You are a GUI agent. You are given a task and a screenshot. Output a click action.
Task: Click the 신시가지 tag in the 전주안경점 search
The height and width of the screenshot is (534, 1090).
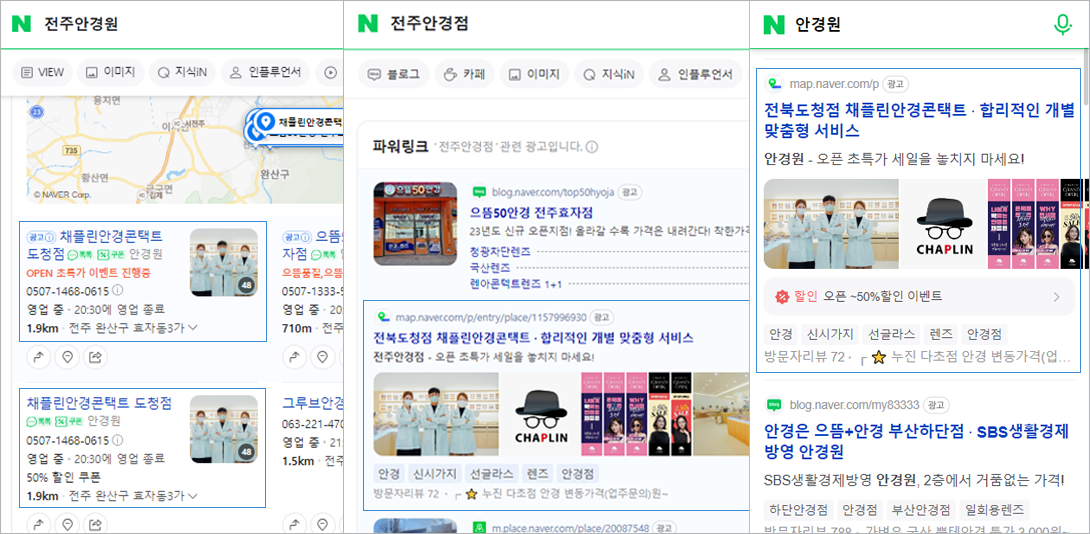coord(434,474)
